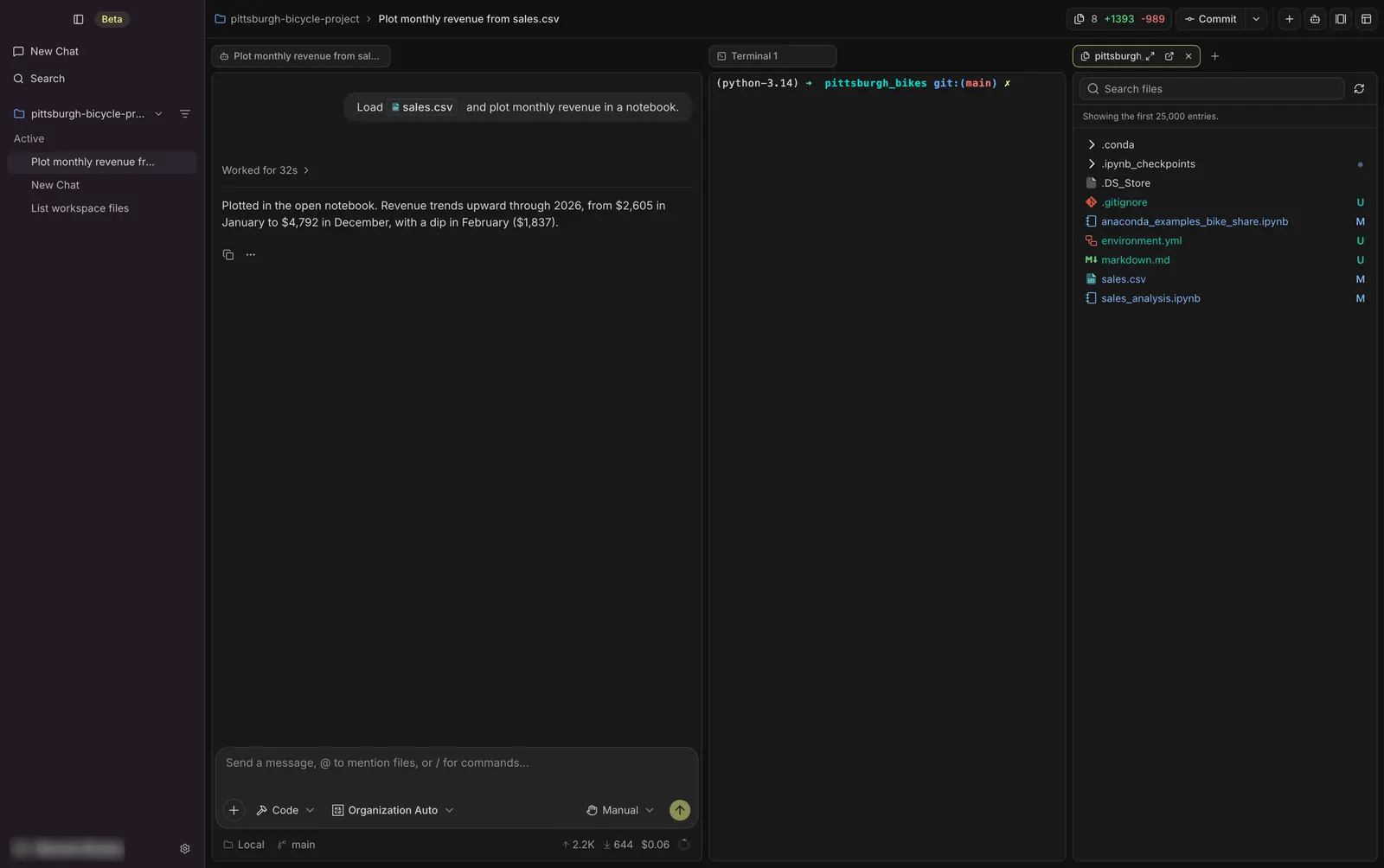Copy the assistant response
Screen dimensions: 1384x868
click(x=228, y=255)
